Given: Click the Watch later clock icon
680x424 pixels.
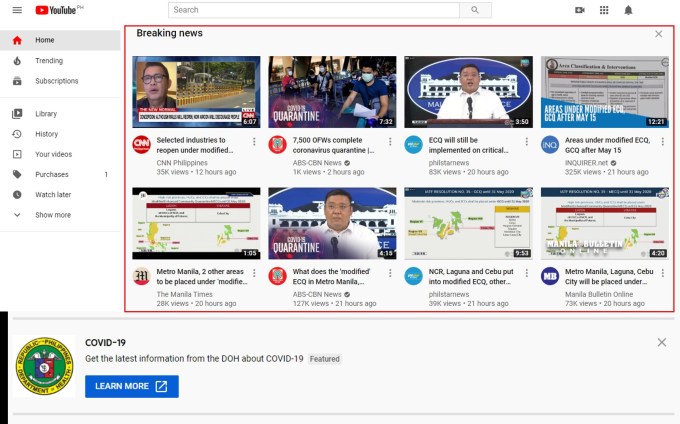Looking at the screenshot, I should (17, 195).
